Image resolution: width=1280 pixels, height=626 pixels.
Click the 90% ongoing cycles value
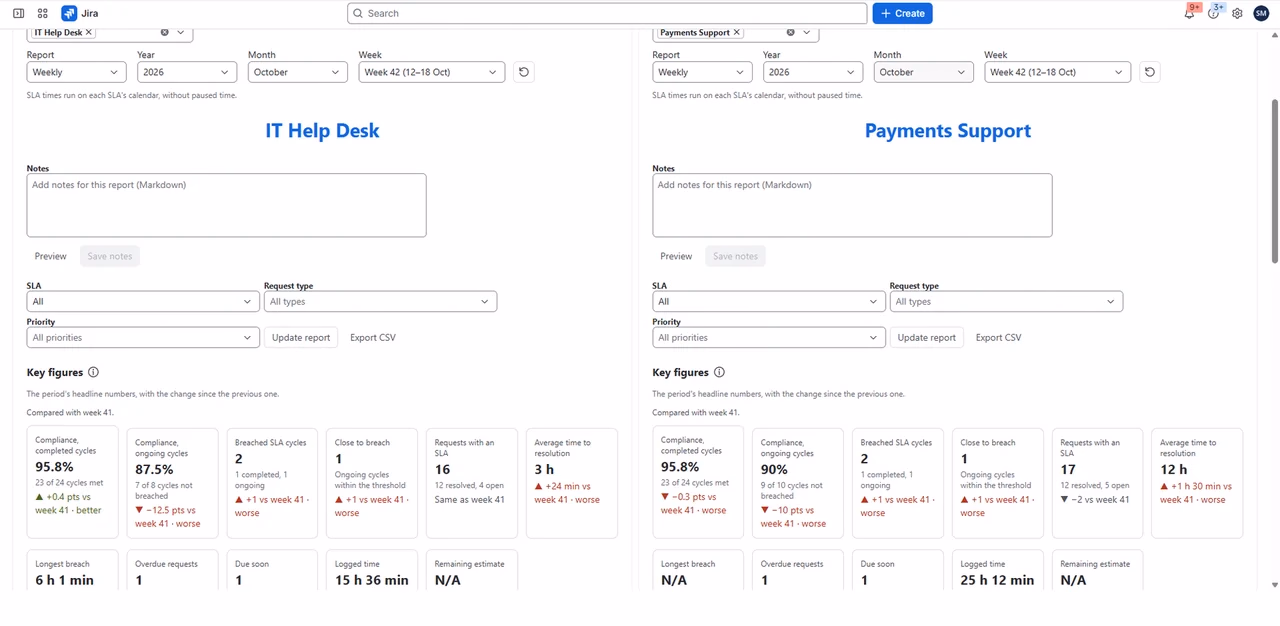[x=775, y=469]
